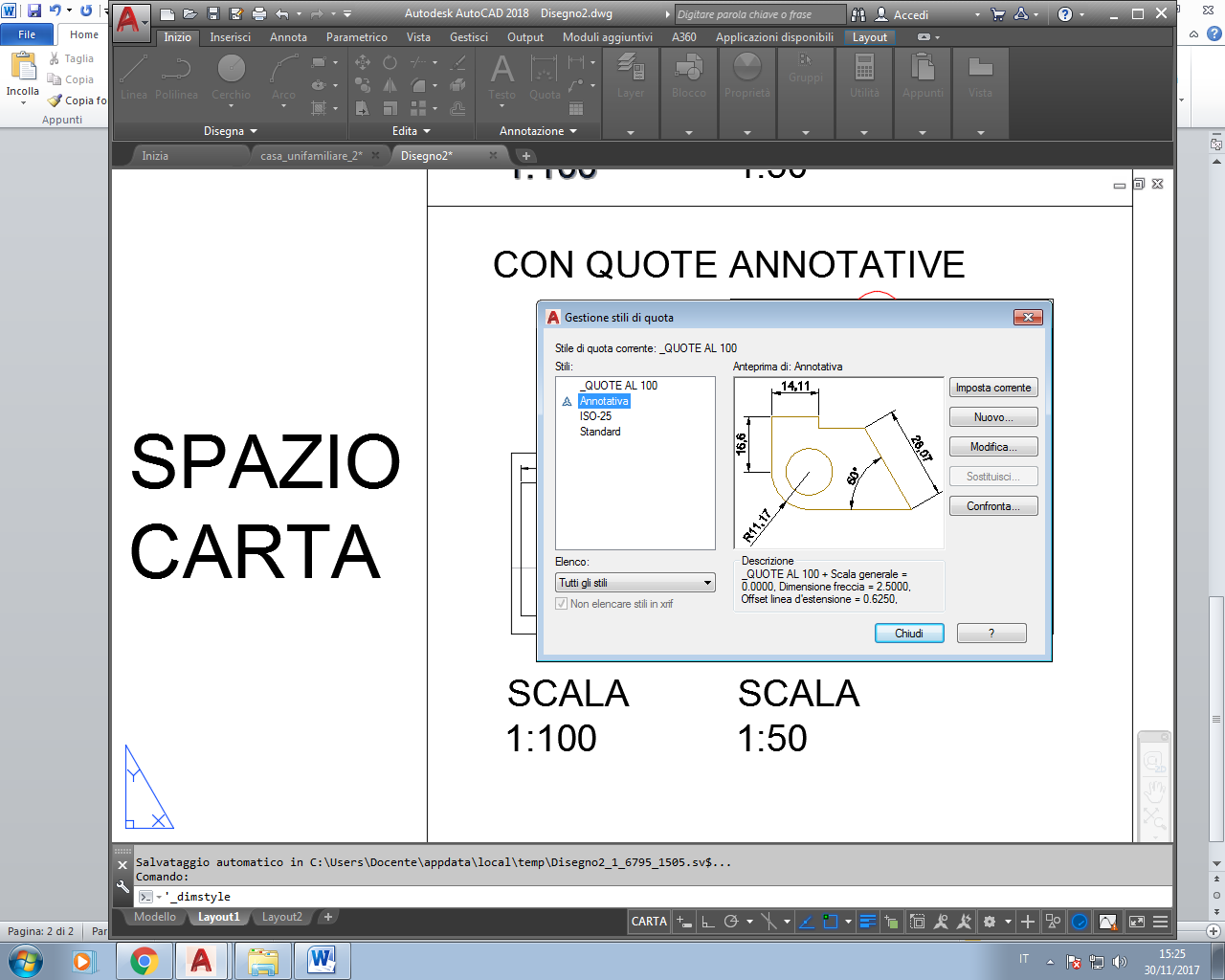This screenshot has height=980, width=1225.
Task: Open the Elenco 'Tutti gli stili' dropdown
Action: coord(635,583)
